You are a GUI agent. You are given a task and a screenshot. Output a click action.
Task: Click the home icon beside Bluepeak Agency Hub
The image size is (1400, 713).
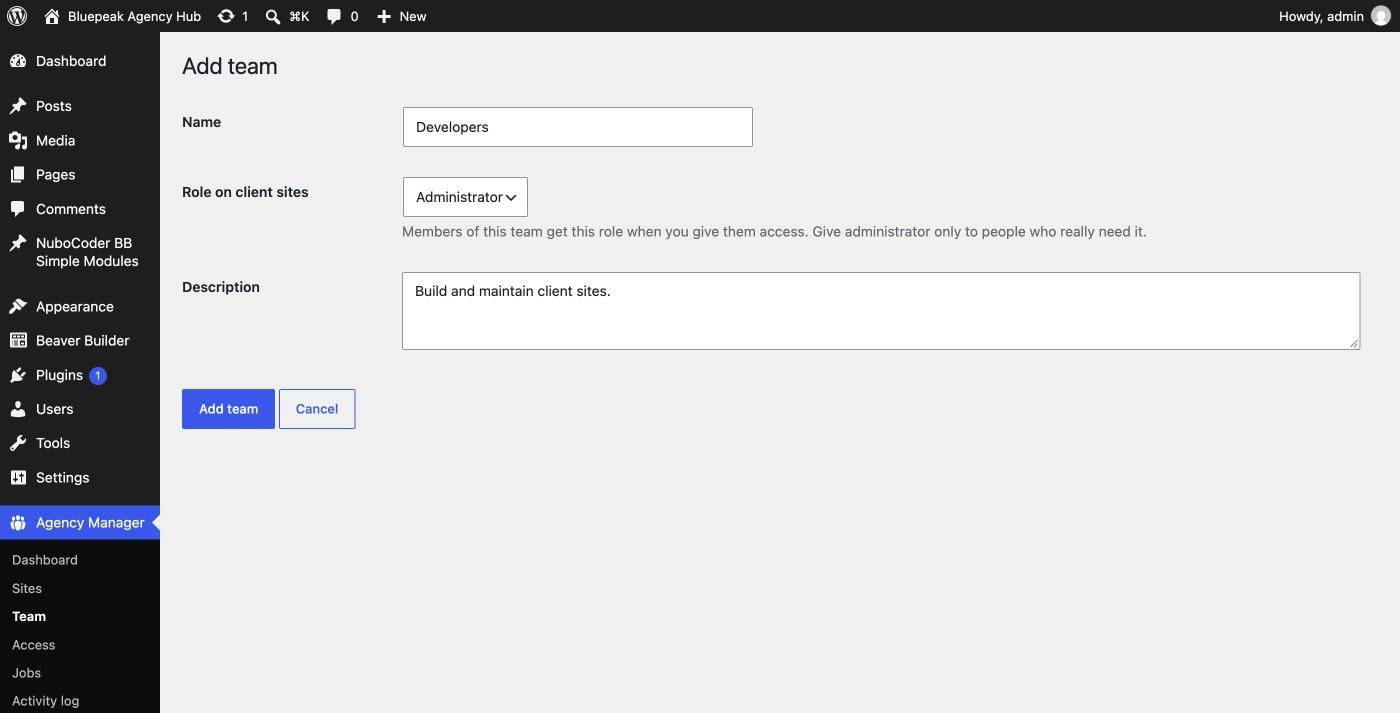click(x=52, y=16)
